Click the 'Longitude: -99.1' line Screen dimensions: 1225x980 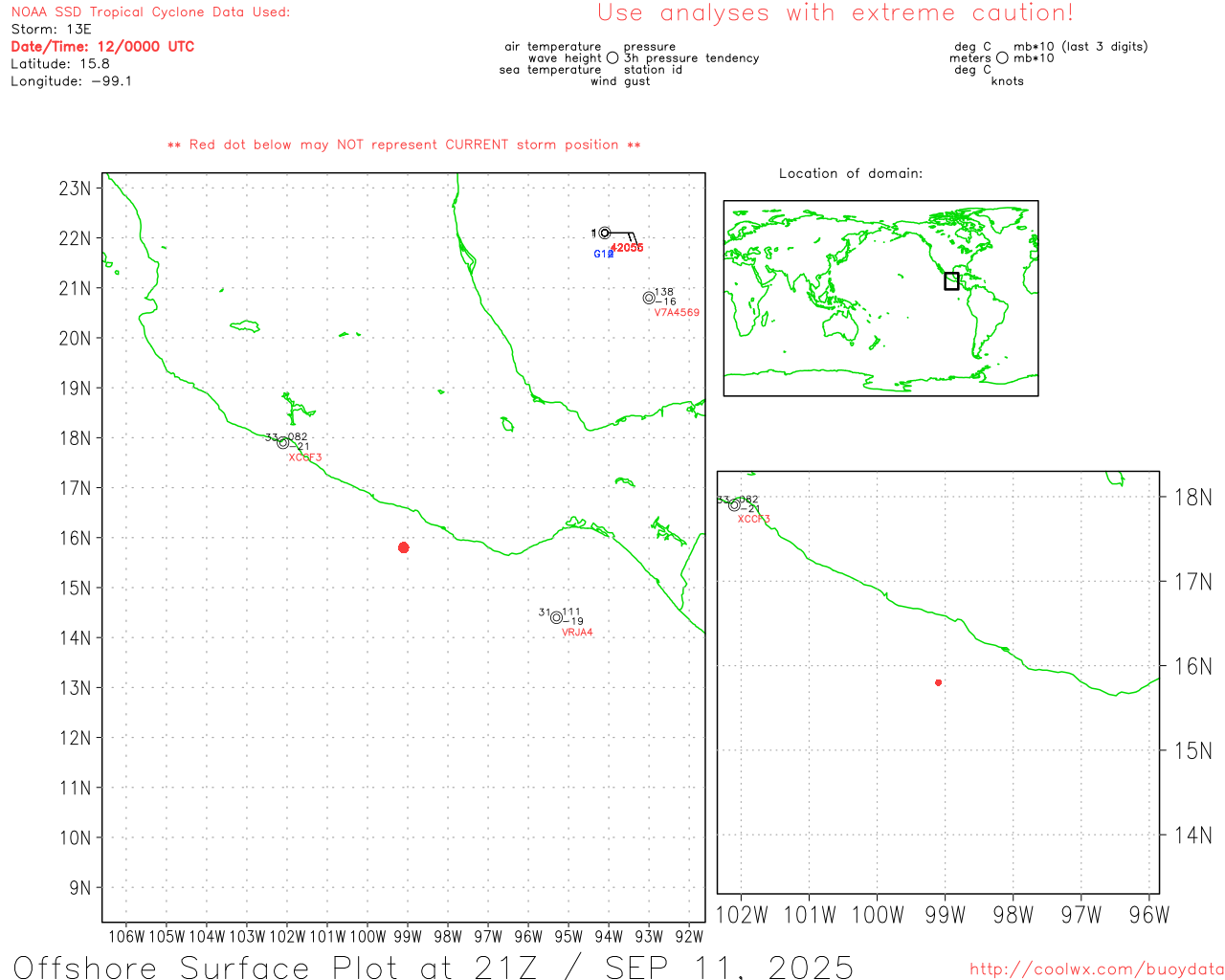[72, 81]
